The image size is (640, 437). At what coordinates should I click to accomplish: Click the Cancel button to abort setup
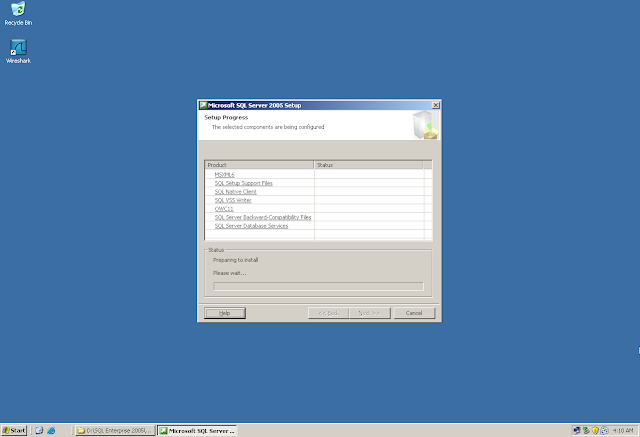414,313
